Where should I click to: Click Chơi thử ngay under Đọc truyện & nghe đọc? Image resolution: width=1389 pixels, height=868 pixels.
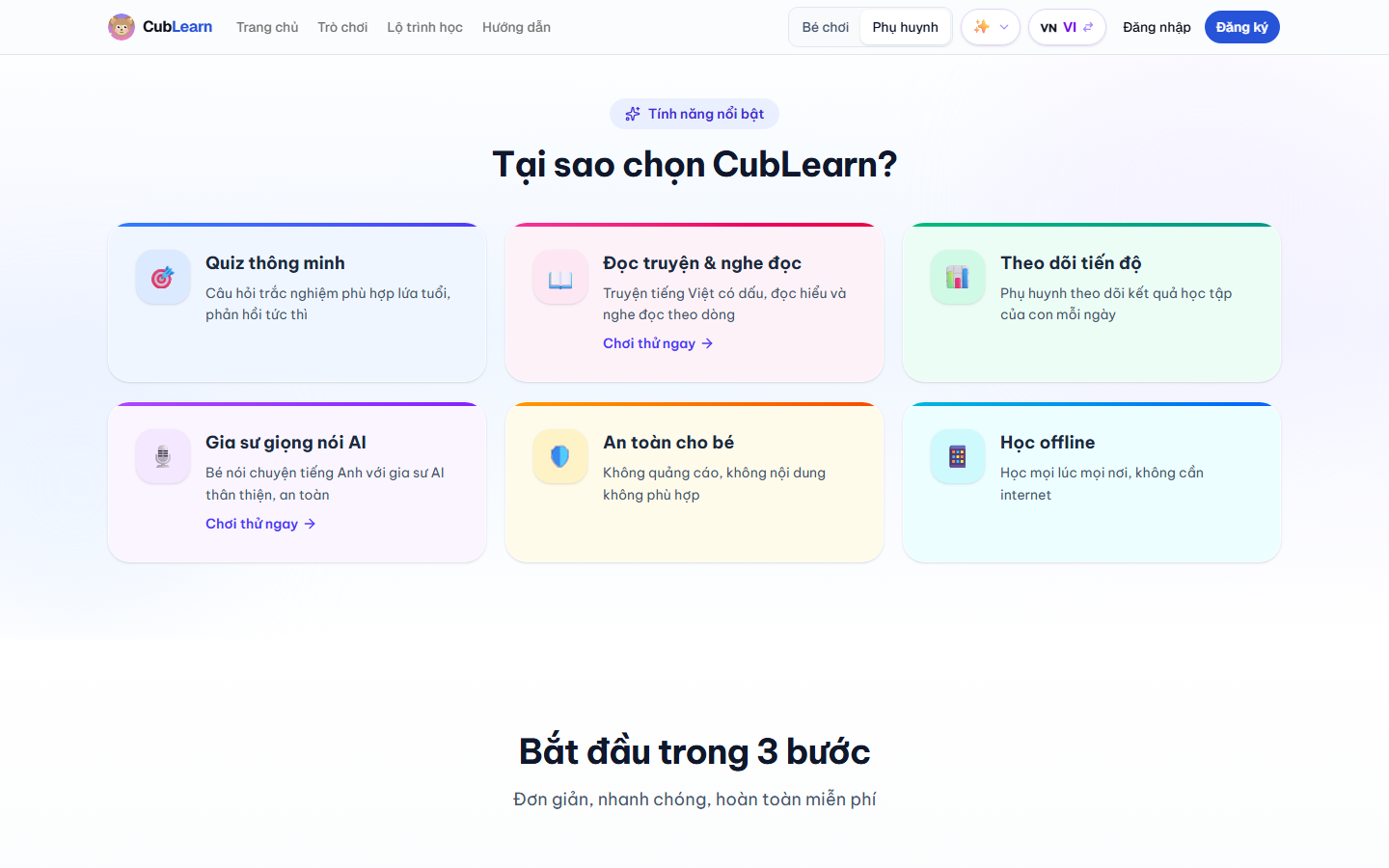click(658, 343)
